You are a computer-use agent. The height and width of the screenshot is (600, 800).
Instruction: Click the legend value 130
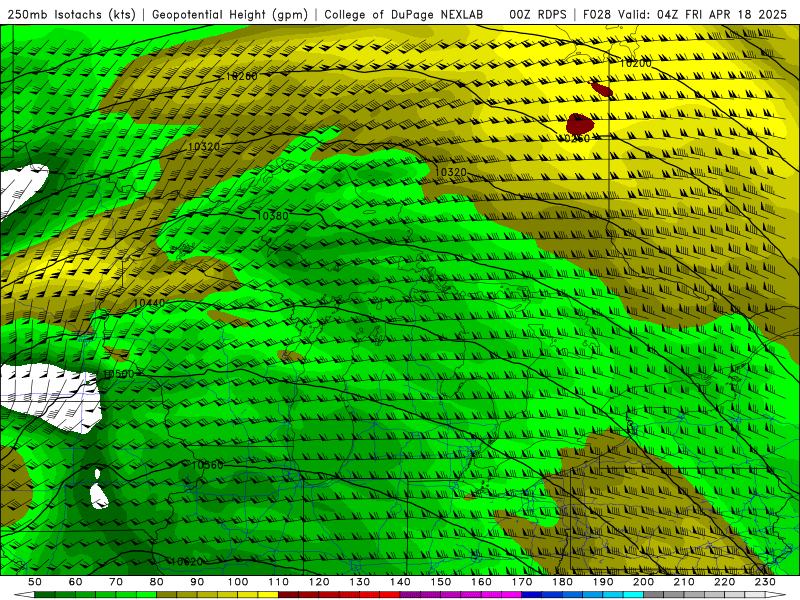359,582
